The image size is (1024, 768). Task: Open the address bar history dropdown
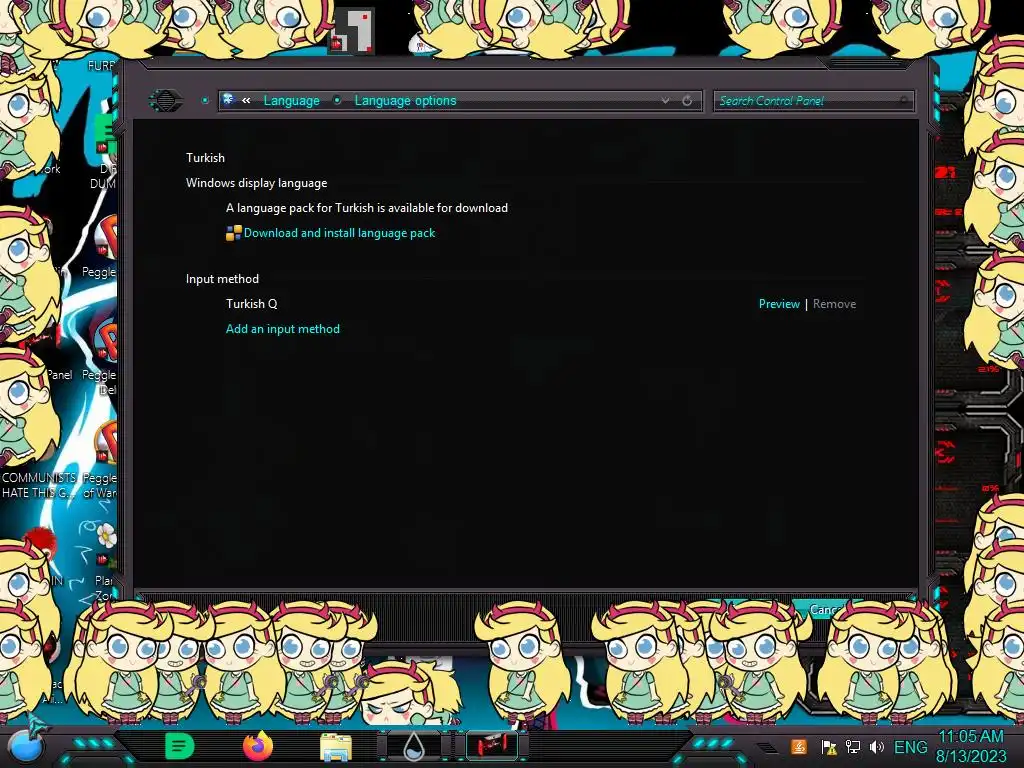[x=665, y=101]
